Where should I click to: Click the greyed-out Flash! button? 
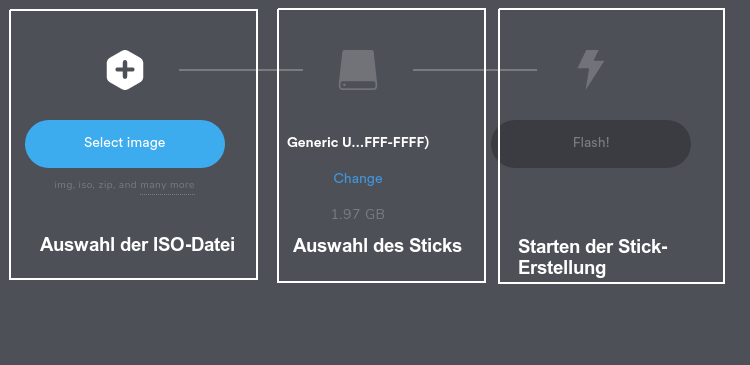coord(591,144)
